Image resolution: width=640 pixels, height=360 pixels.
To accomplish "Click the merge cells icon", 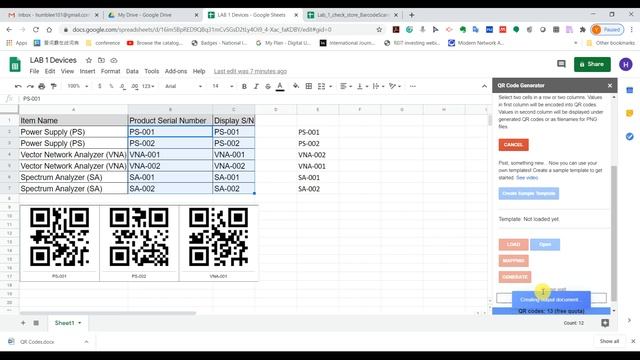I will pos(322,86).
